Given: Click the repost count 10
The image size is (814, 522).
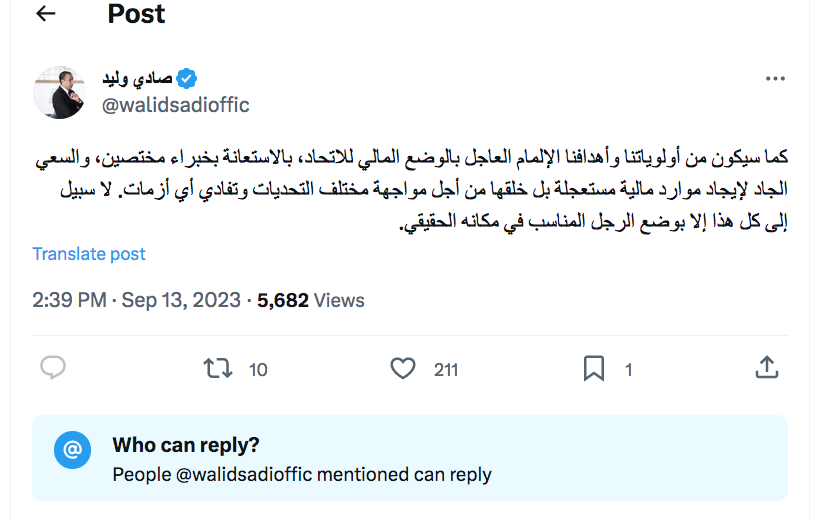Looking at the screenshot, I should point(258,370).
